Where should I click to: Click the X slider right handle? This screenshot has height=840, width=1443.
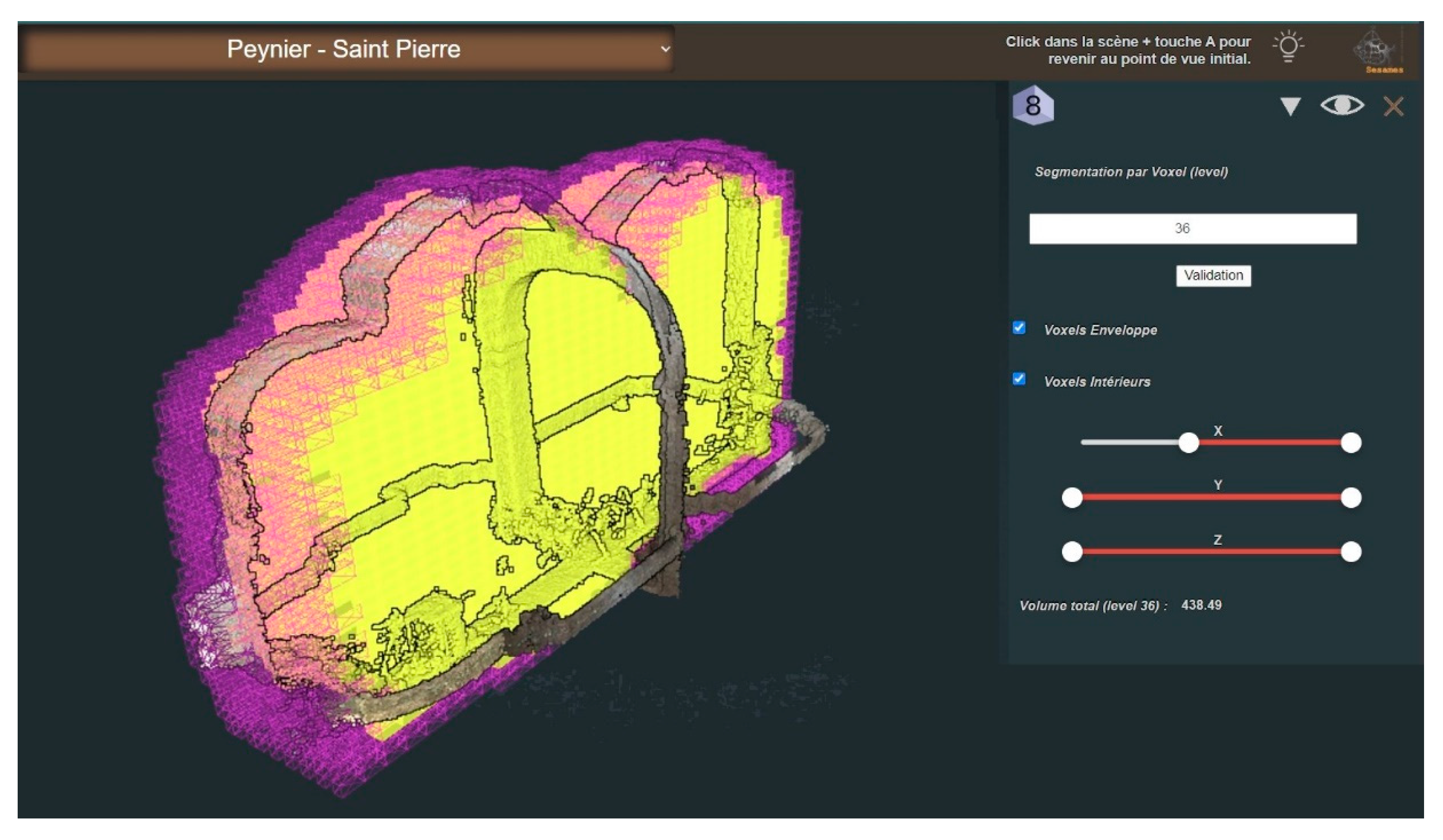(1351, 443)
